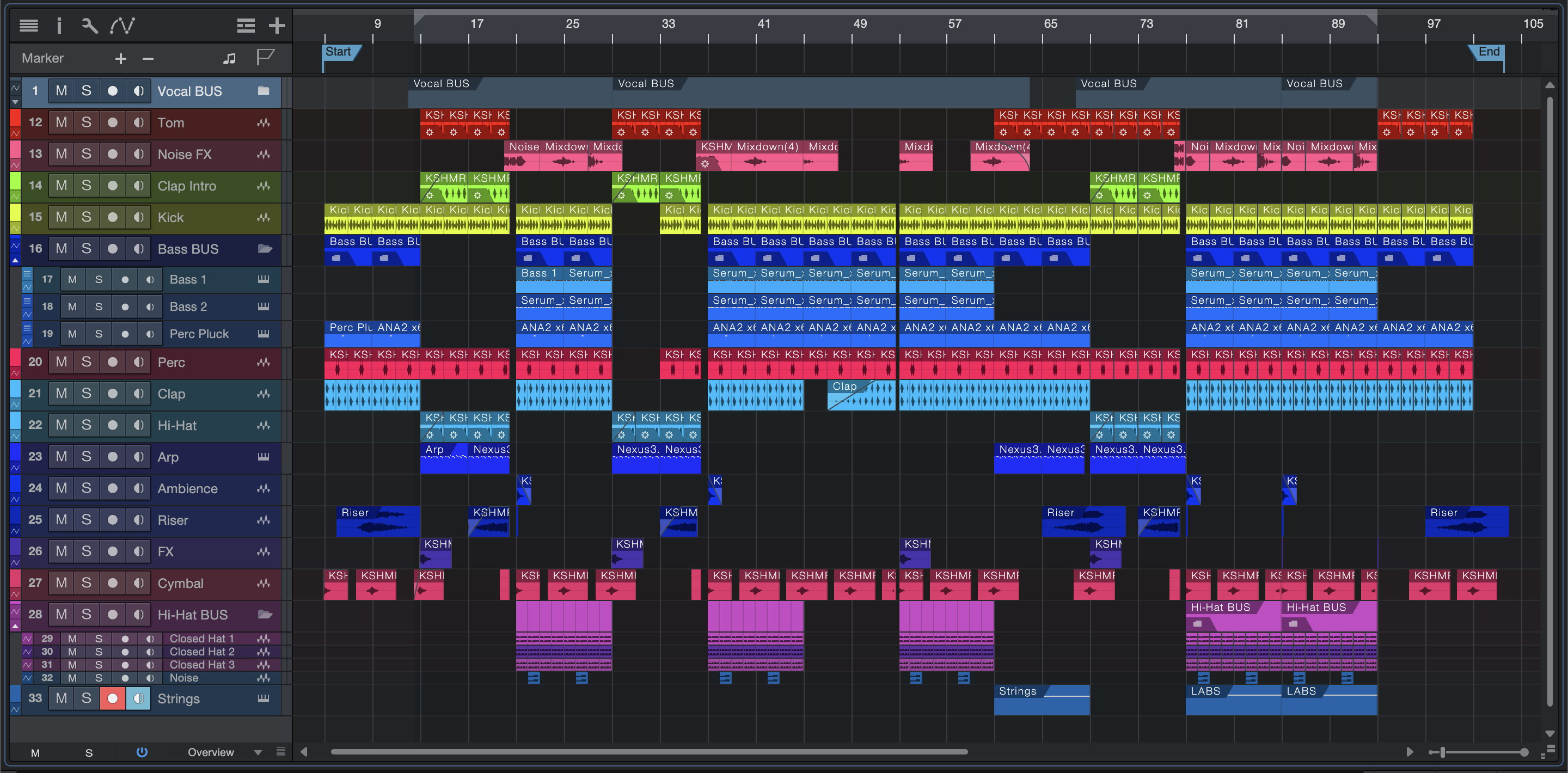1568x773 pixels.
Task: Open the Inspector info panel
Action: (x=59, y=26)
